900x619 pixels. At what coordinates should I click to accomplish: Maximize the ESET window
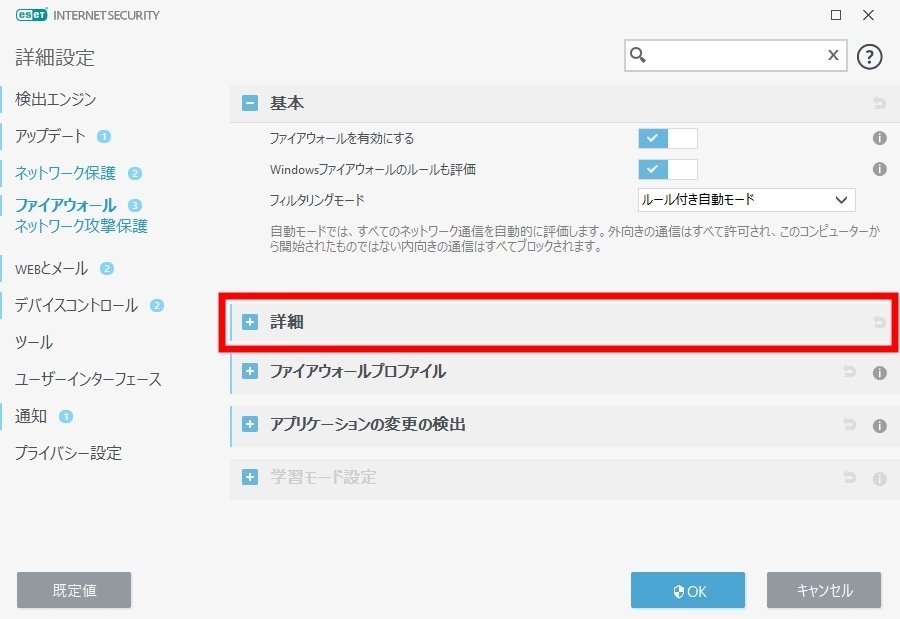[x=836, y=15]
